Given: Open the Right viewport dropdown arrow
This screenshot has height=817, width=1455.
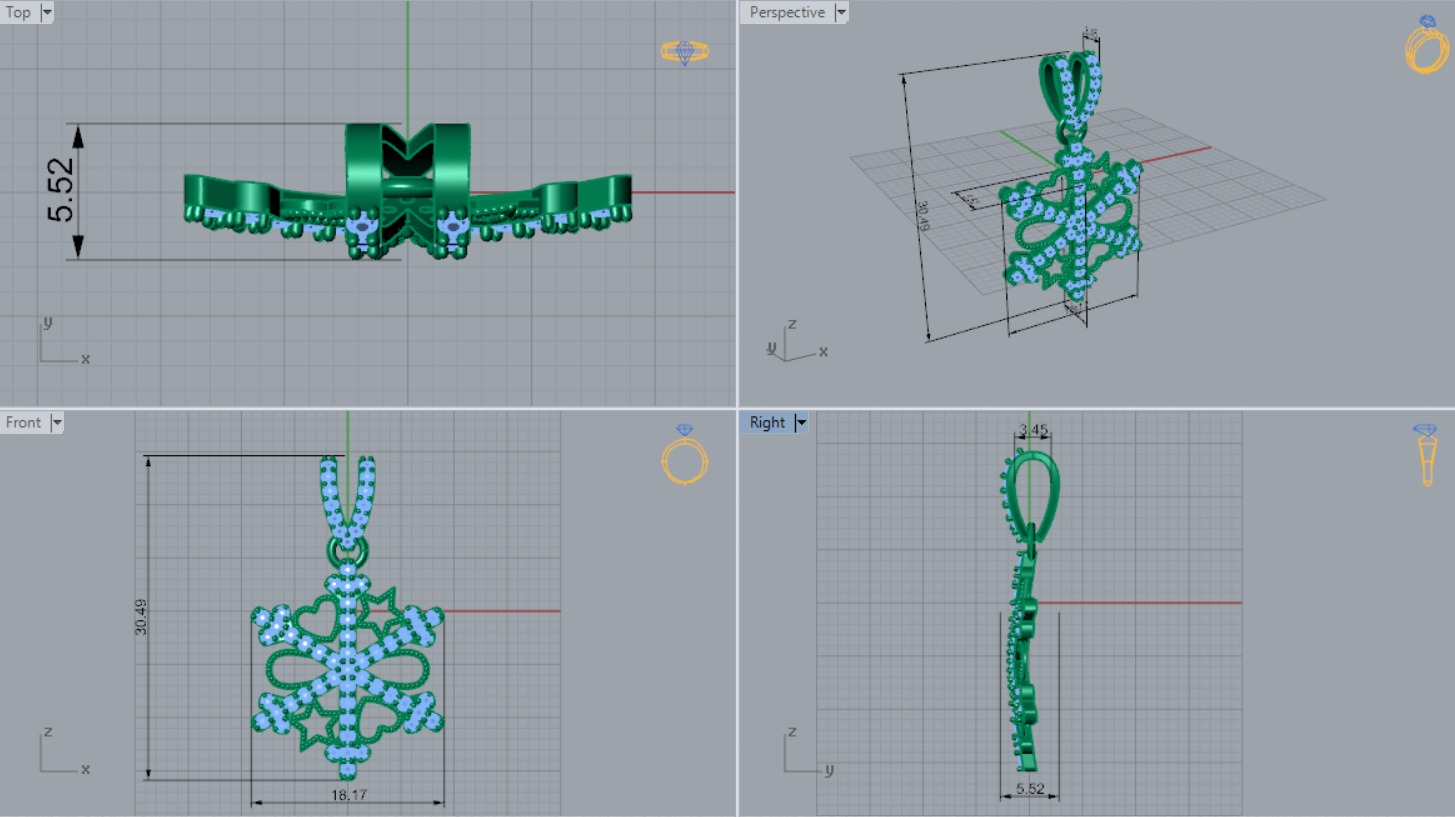Looking at the screenshot, I should [x=801, y=423].
